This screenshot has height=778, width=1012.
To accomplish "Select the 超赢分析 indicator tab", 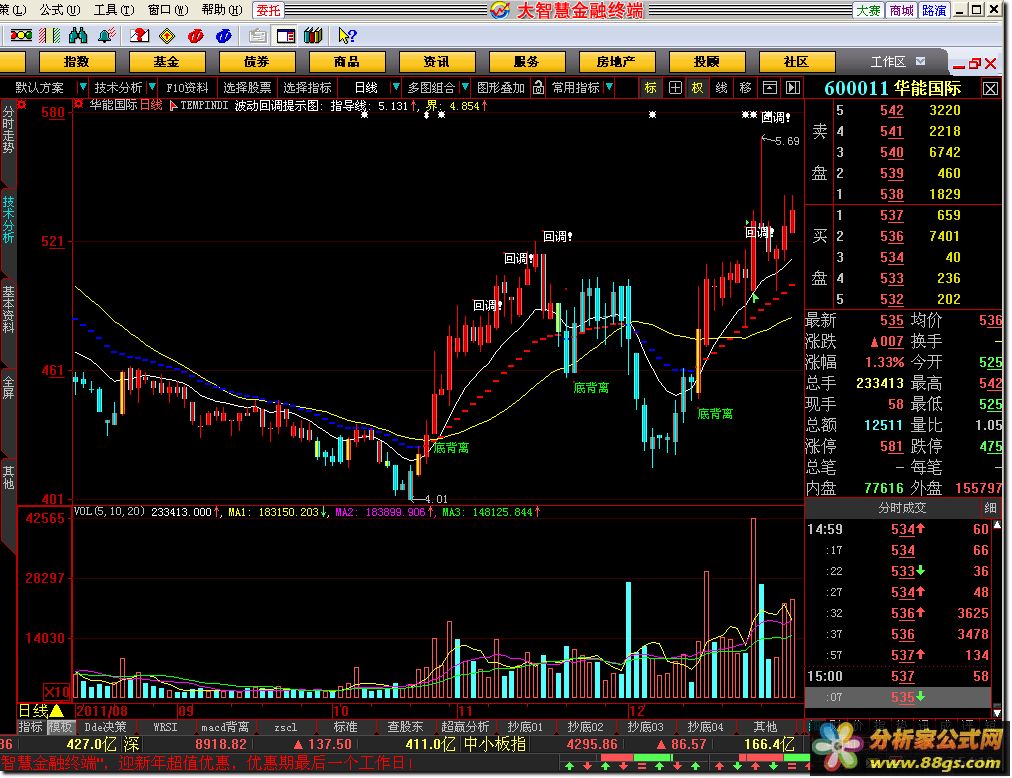I will point(465,727).
